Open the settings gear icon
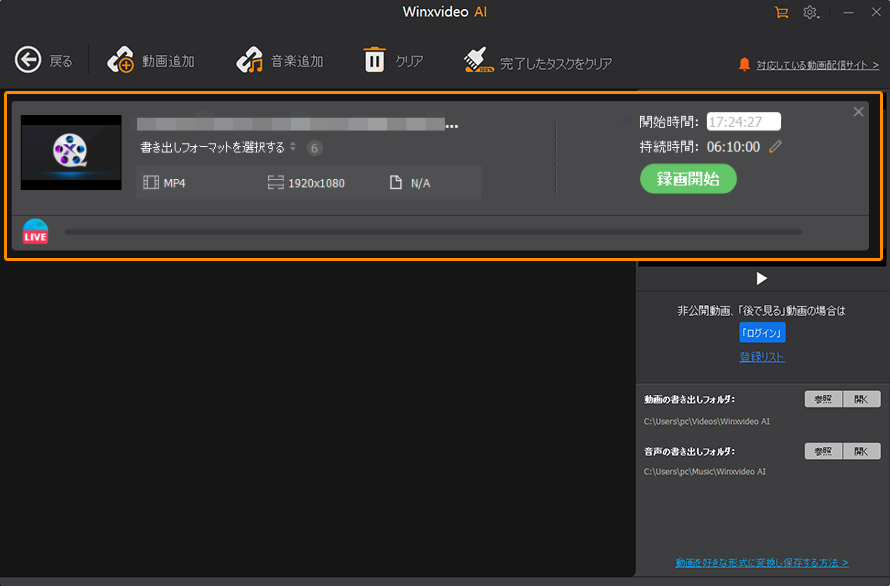This screenshot has width=890, height=586. point(810,12)
